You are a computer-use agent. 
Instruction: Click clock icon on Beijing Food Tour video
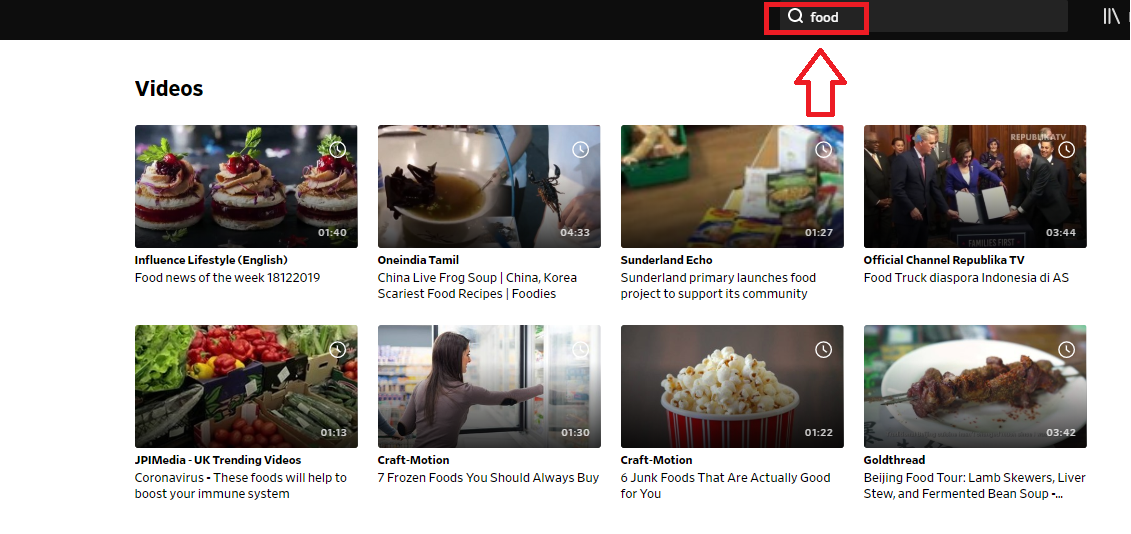click(x=1067, y=349)
